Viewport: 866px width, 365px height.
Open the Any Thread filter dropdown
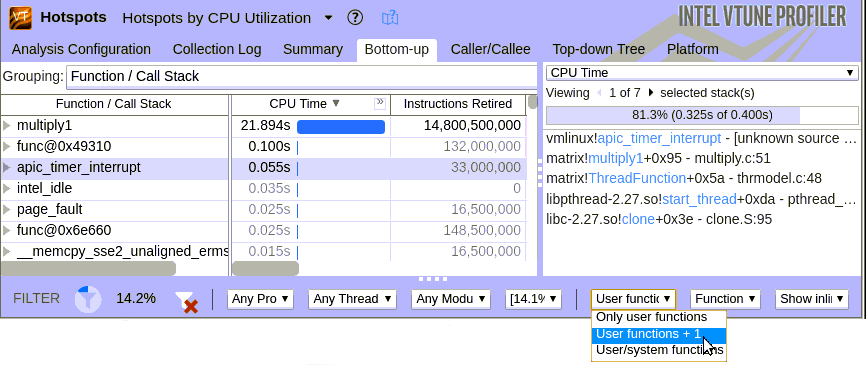click(x=352, y=299)
